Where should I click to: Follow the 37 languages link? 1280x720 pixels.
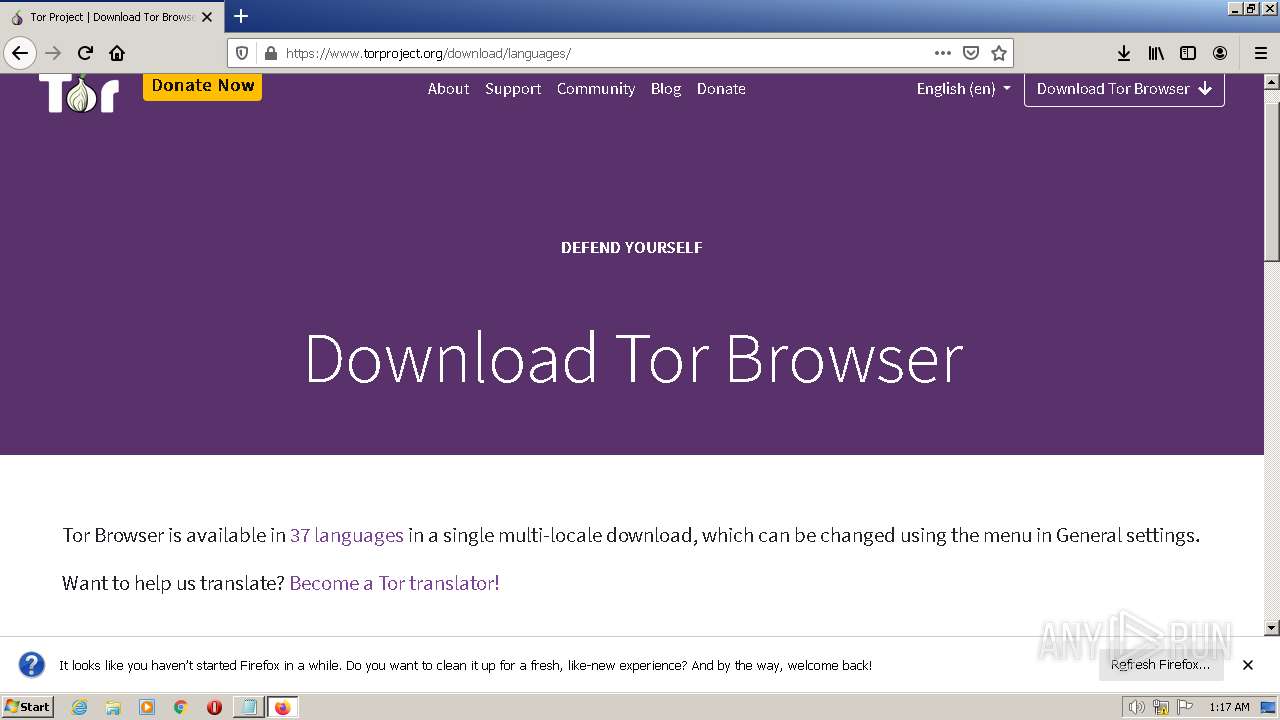coord(347,535)
